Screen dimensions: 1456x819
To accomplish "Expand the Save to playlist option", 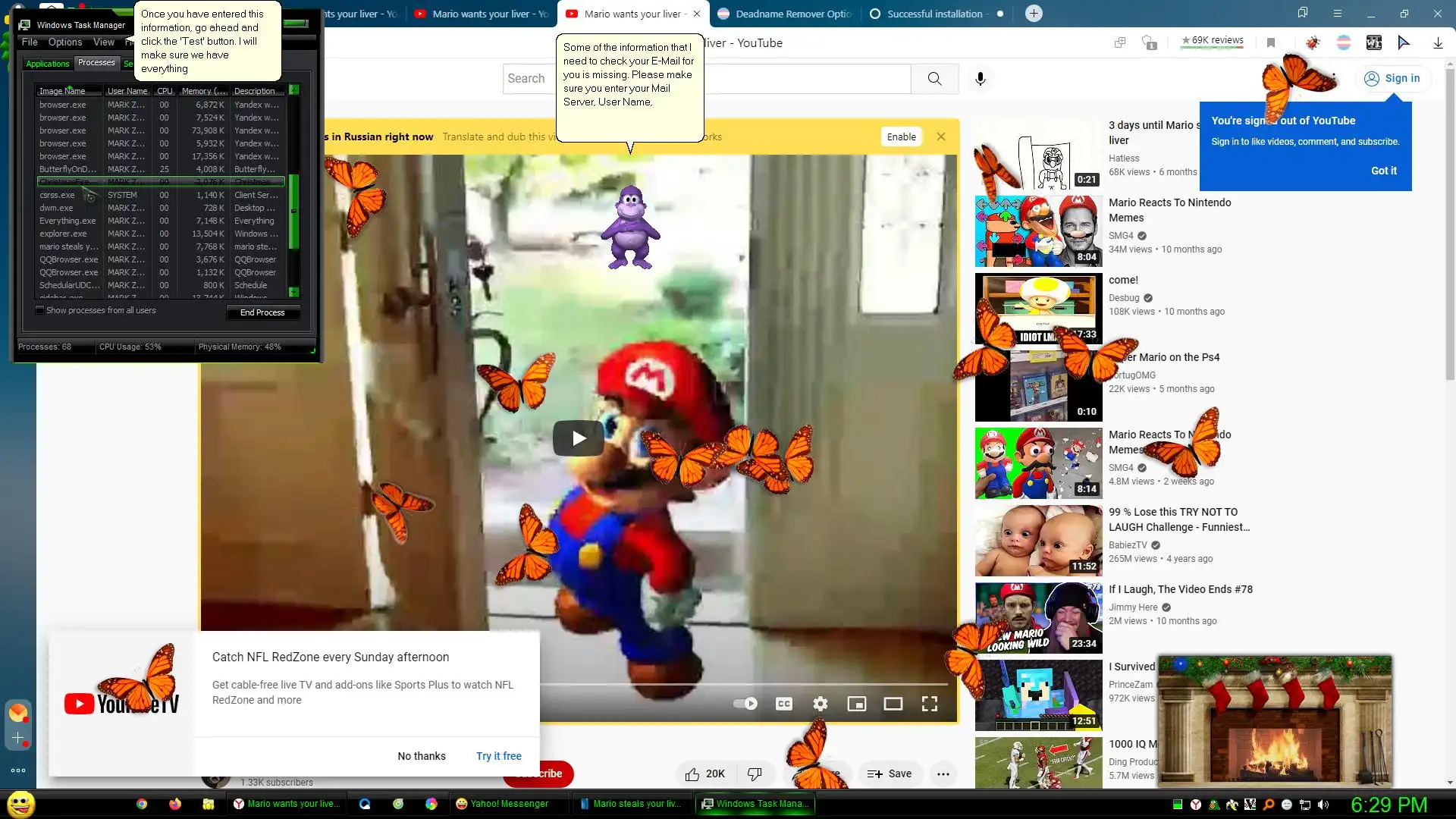I will (x=890, y=773).
